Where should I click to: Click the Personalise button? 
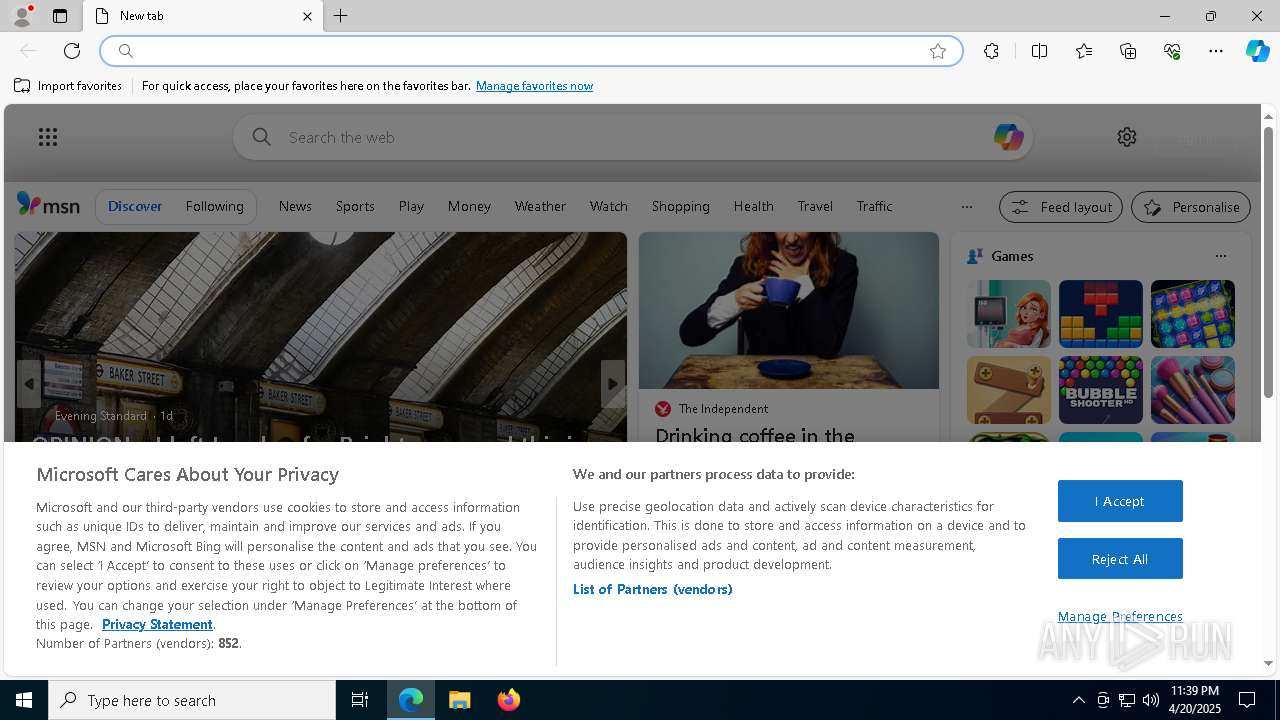tap(1191, 207)
